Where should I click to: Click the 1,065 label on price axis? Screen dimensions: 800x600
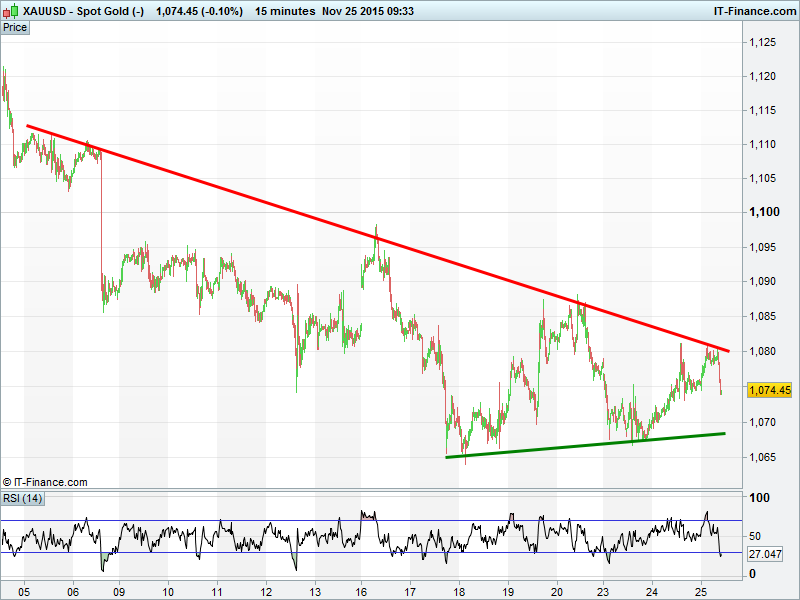pos(764,457)
